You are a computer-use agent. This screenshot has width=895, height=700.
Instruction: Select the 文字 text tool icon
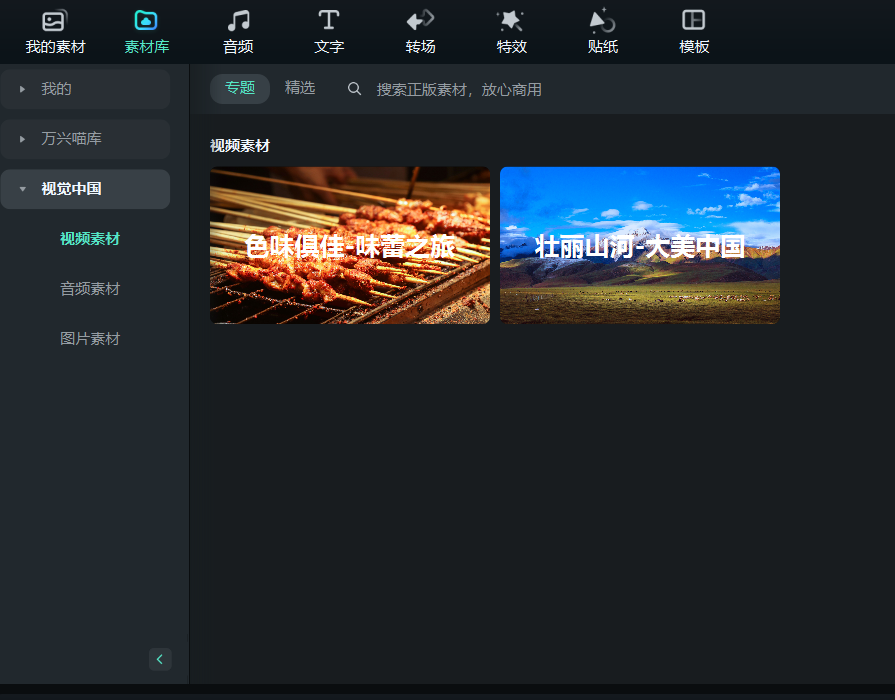pyautogui.click(x=329, y=21)
